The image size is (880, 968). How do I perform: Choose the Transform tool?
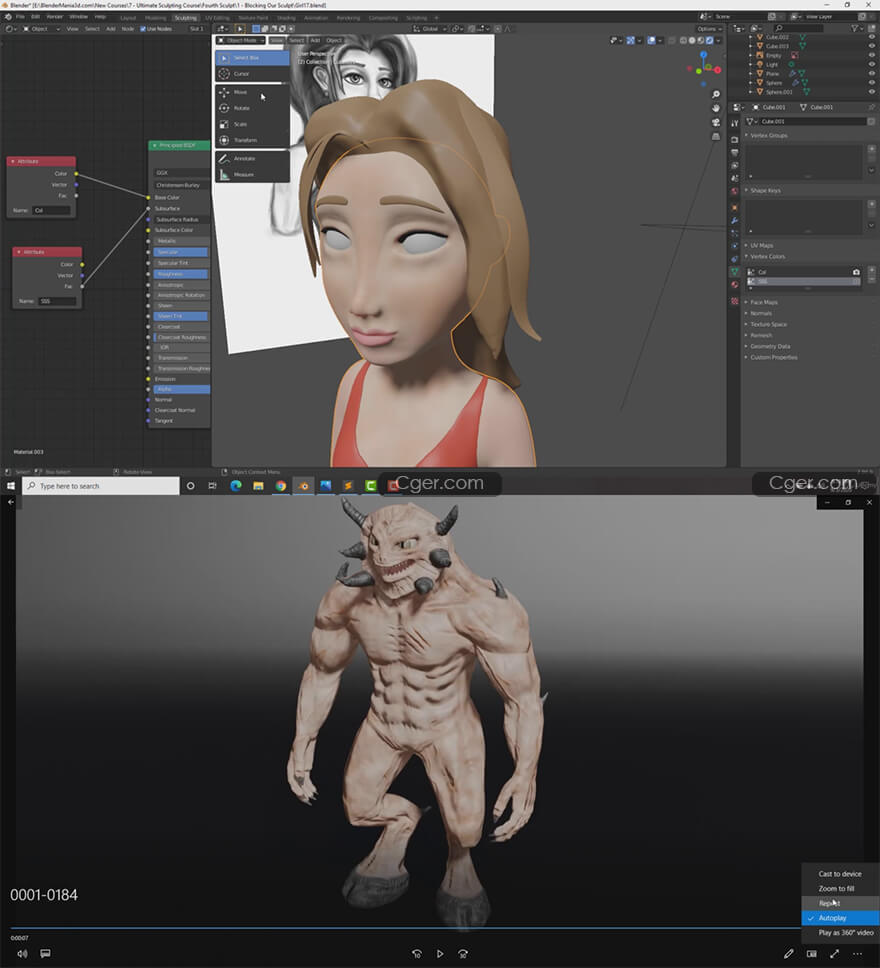point(252,140)
